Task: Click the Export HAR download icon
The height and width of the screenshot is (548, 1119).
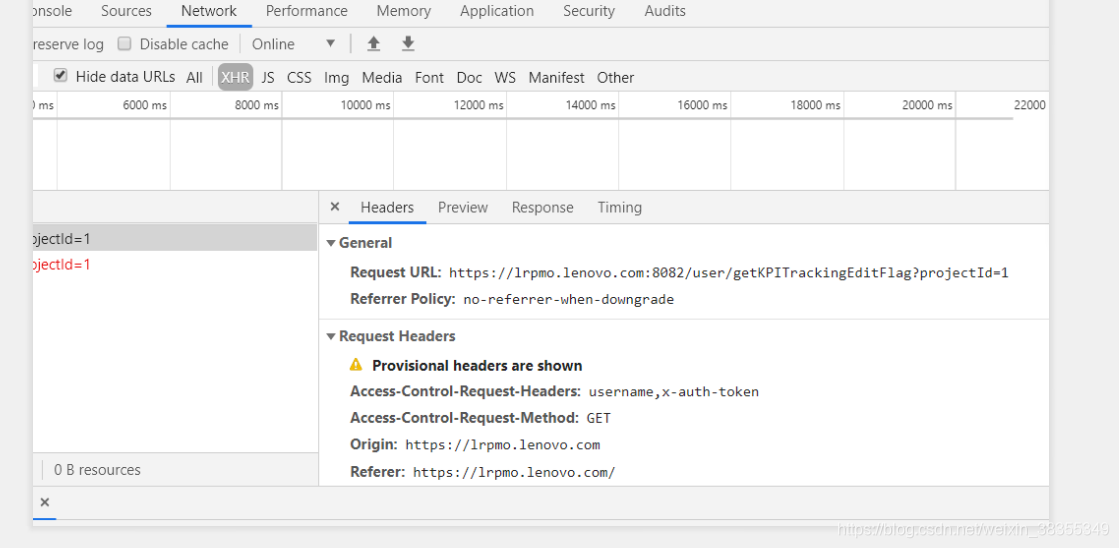Action: tap(407, 44)
